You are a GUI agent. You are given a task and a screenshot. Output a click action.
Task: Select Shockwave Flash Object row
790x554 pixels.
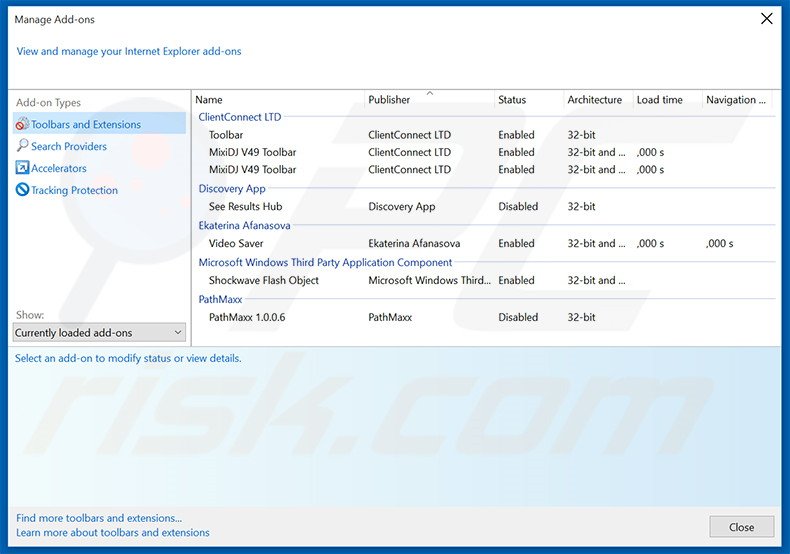click(x=263, y=281)
